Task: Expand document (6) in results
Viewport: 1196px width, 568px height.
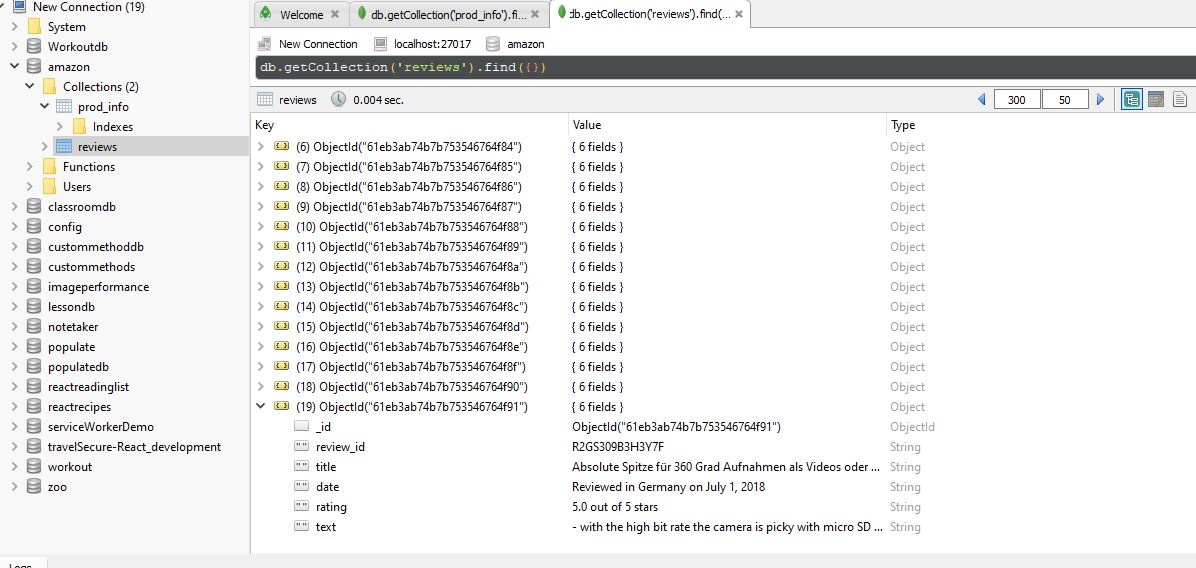Action: [261, 146]
